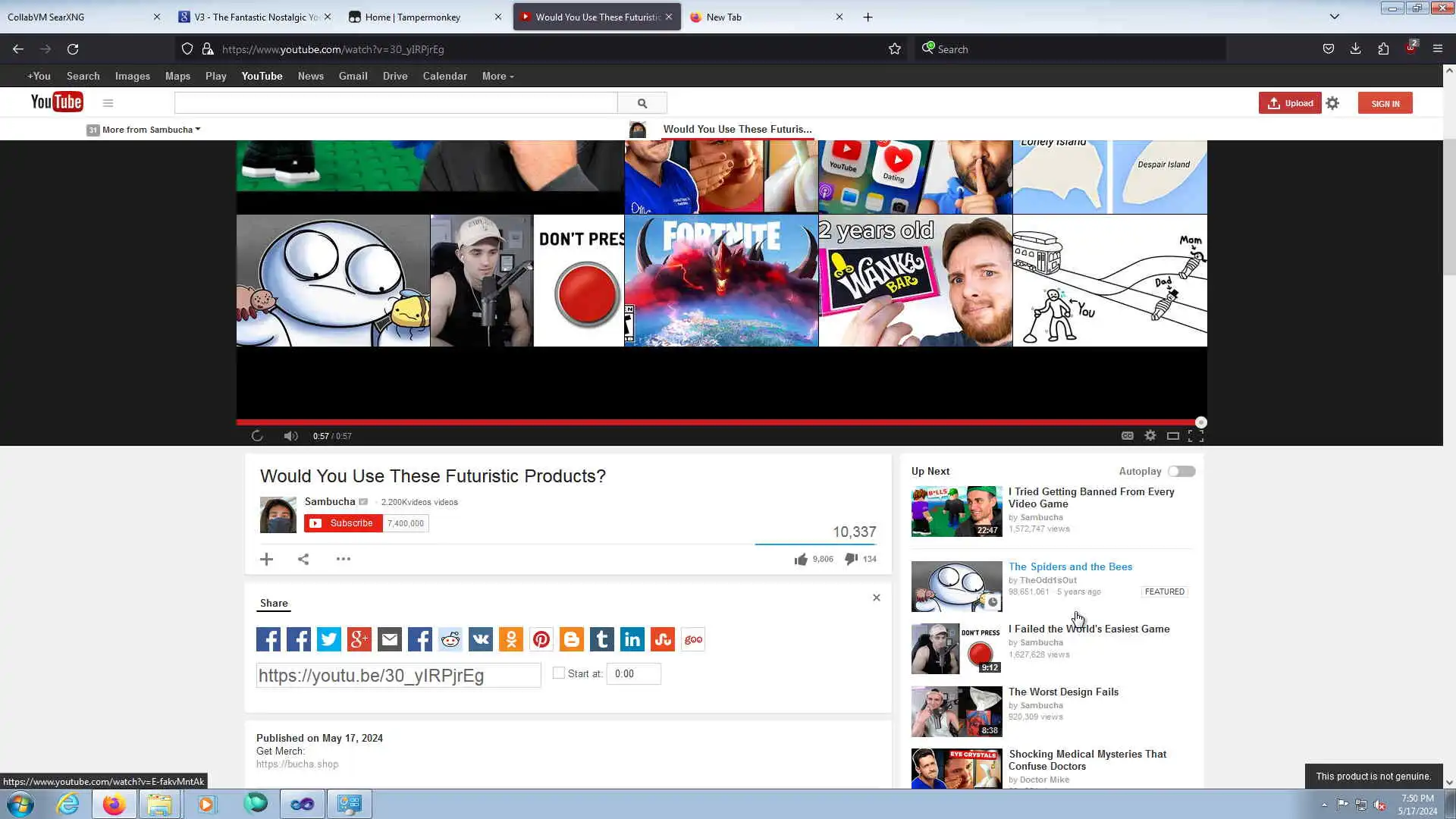Click the replay video icon
Image resolution: width=1456 pixels, height=819 pixels.
257,436
